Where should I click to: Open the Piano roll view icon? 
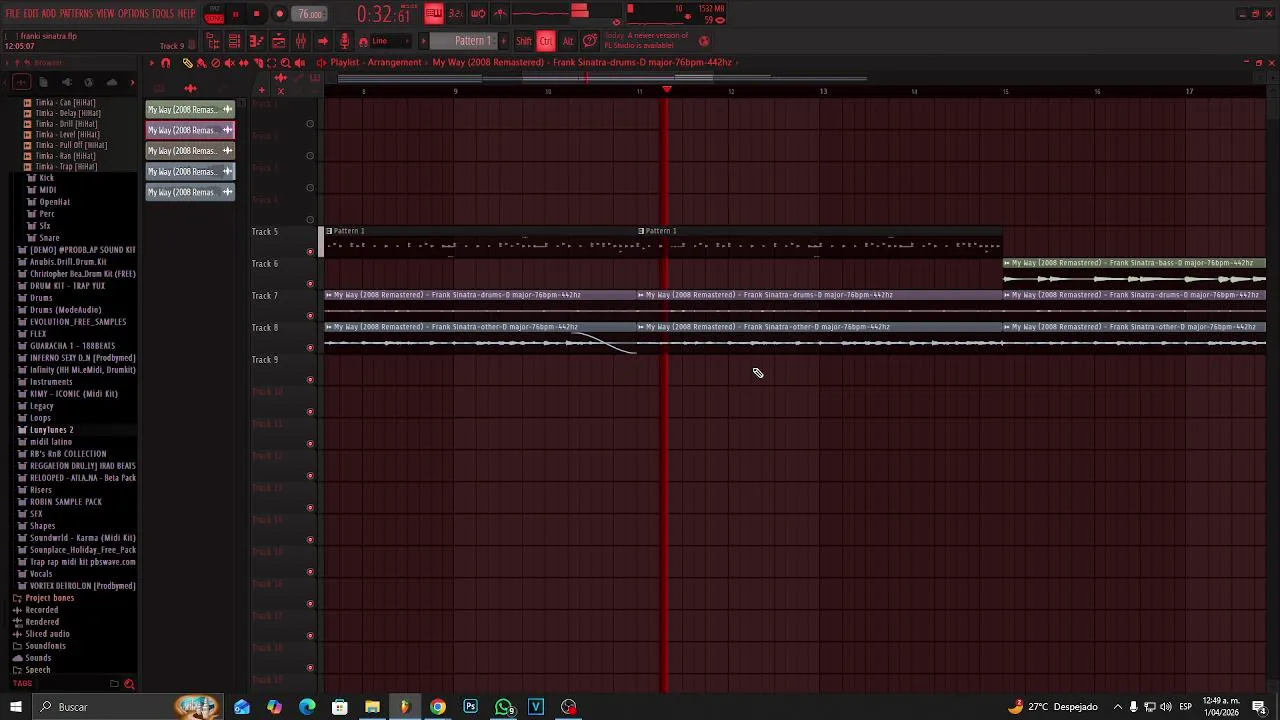tap(256, 41)
